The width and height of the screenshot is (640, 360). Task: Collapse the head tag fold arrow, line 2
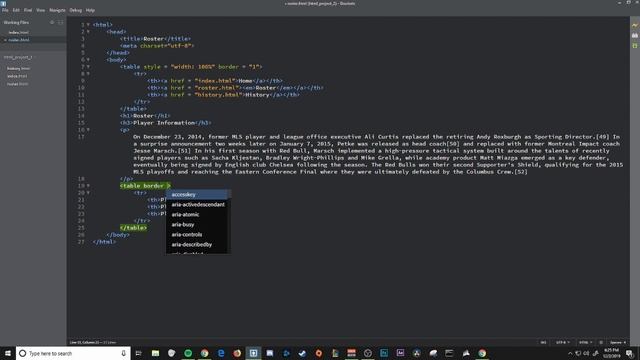[88, 32]
